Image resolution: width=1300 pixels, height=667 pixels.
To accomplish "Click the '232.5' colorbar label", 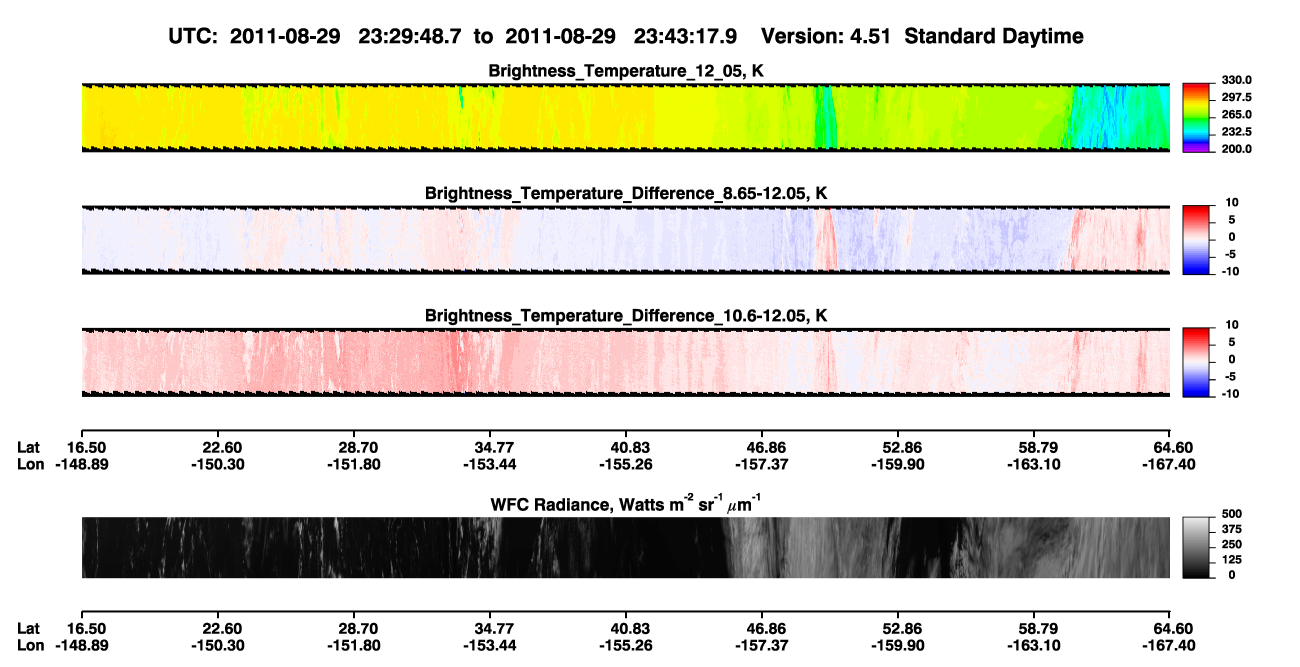I will tap(1237, 132).
